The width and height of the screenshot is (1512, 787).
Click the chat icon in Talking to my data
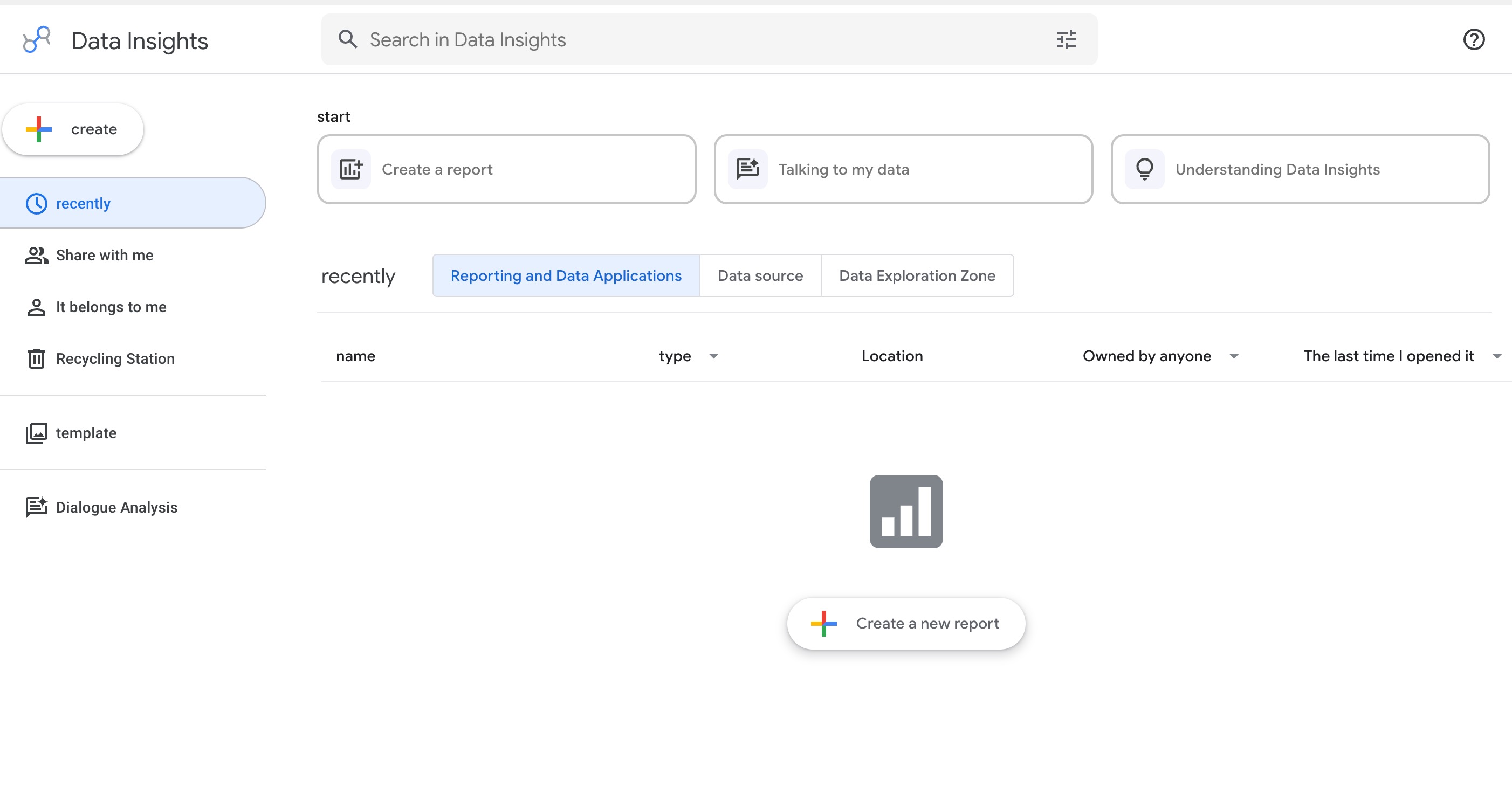click(x=748, y=170)
